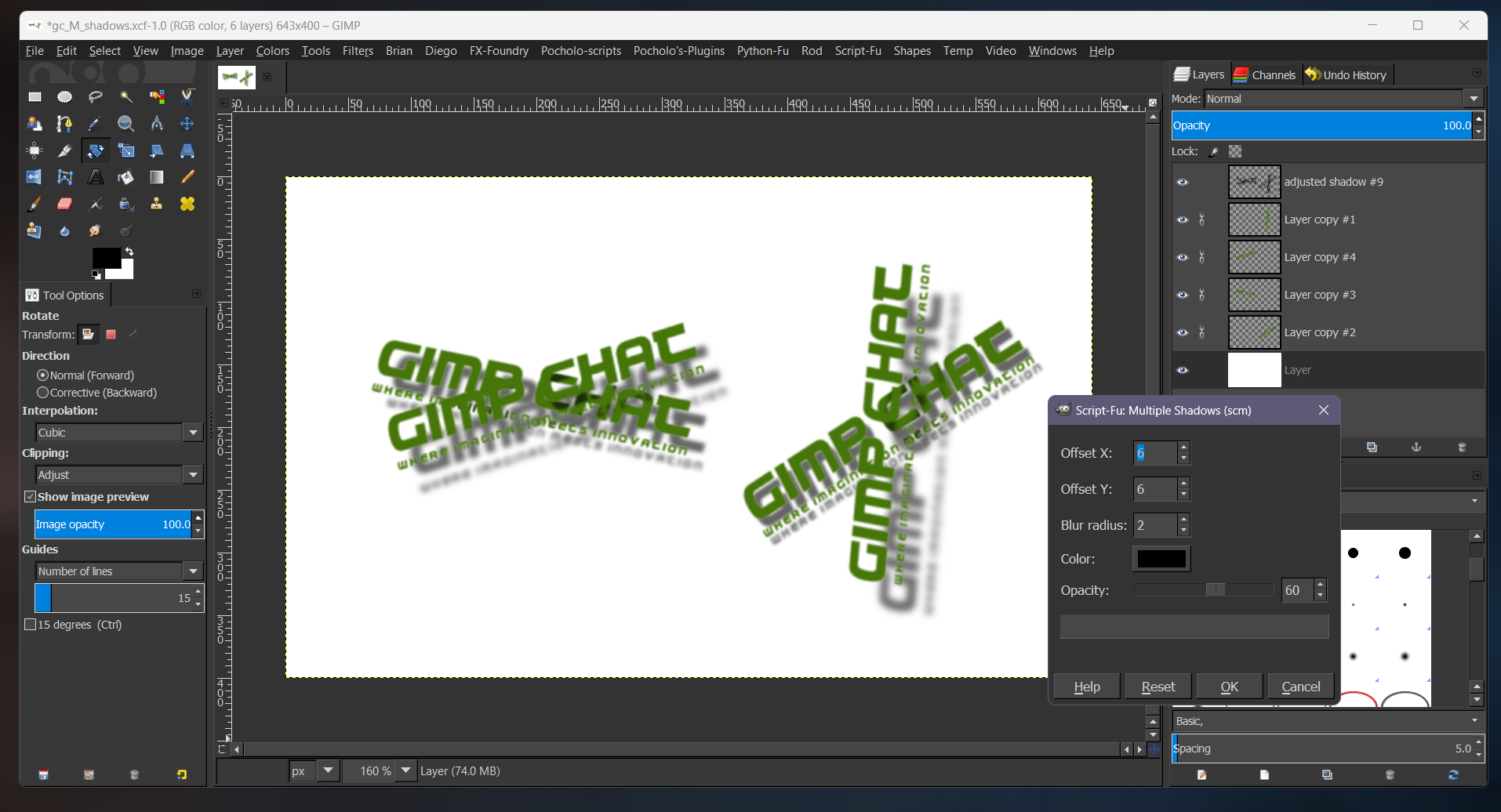Activate the Move tool
The width and height of the screenshot is (1501, 812).
187,124
